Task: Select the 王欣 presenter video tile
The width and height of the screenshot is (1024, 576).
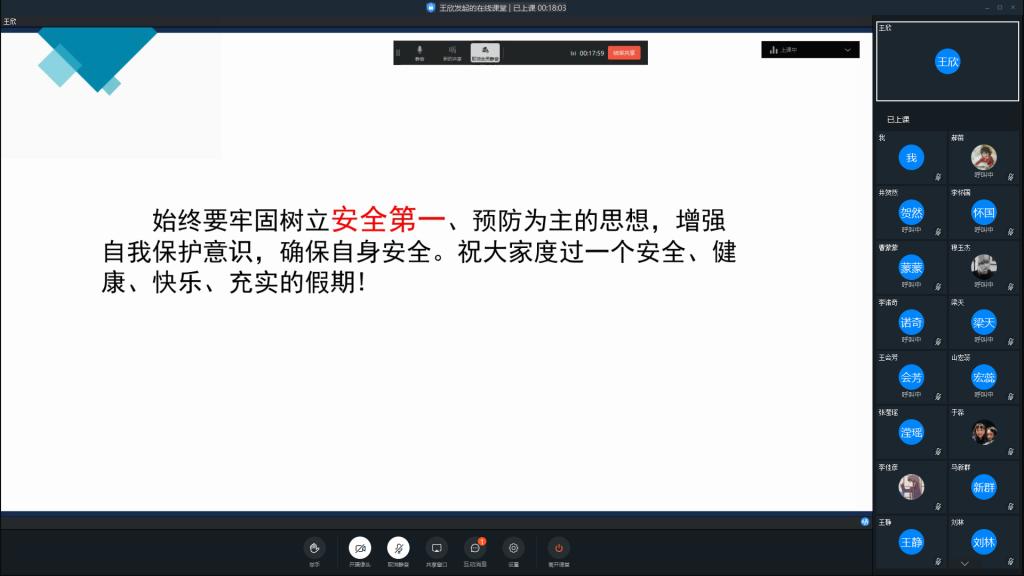Action: pos(947,61)
